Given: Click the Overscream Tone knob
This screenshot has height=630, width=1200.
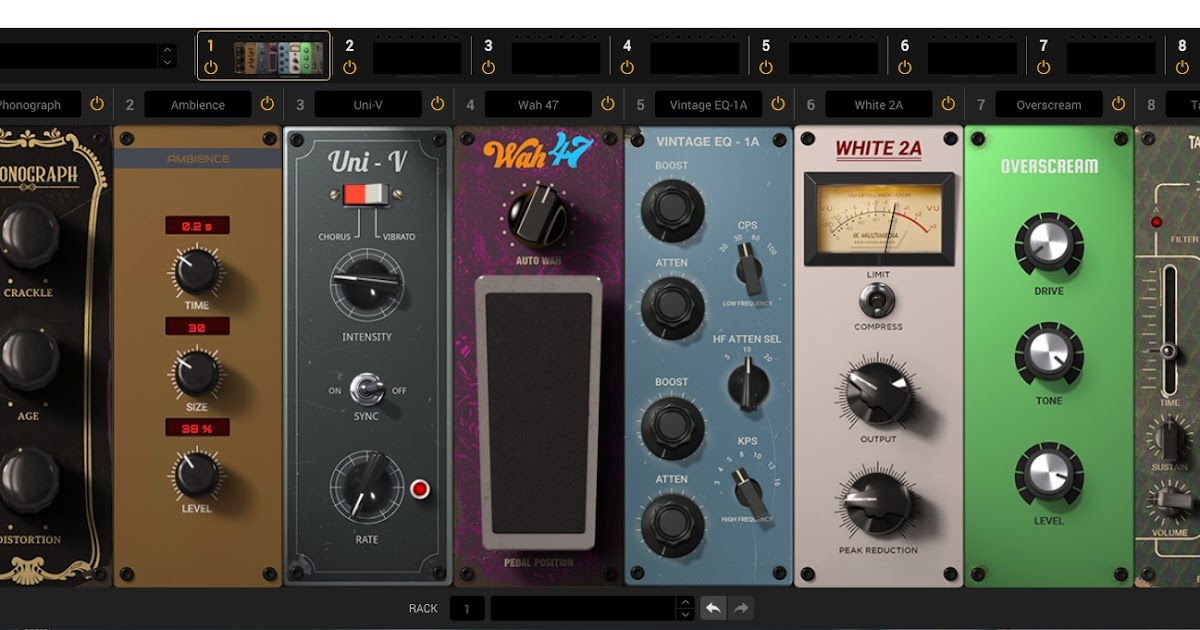Looking at the screenshot, I should pyautogui.click(x=1049, y=356).
